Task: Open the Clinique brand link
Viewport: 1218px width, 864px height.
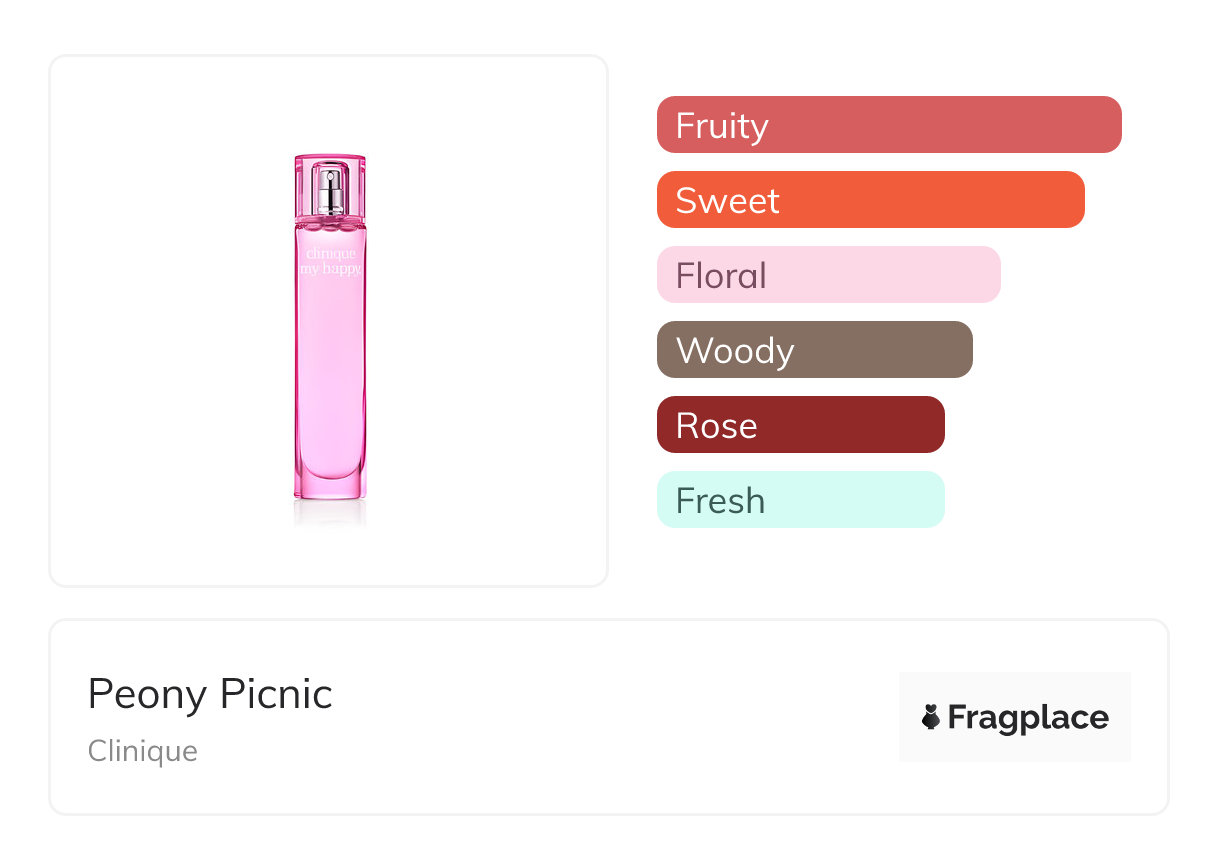Action: (143, 751)
